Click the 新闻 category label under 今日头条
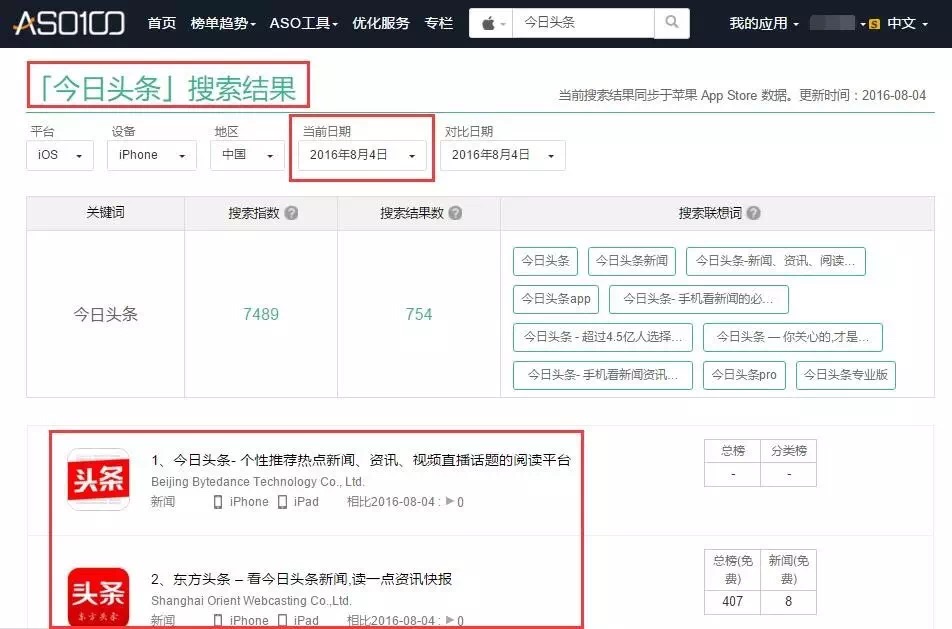Image resolution: width=952 pixels, height=629 pixels. pos(163,502)
